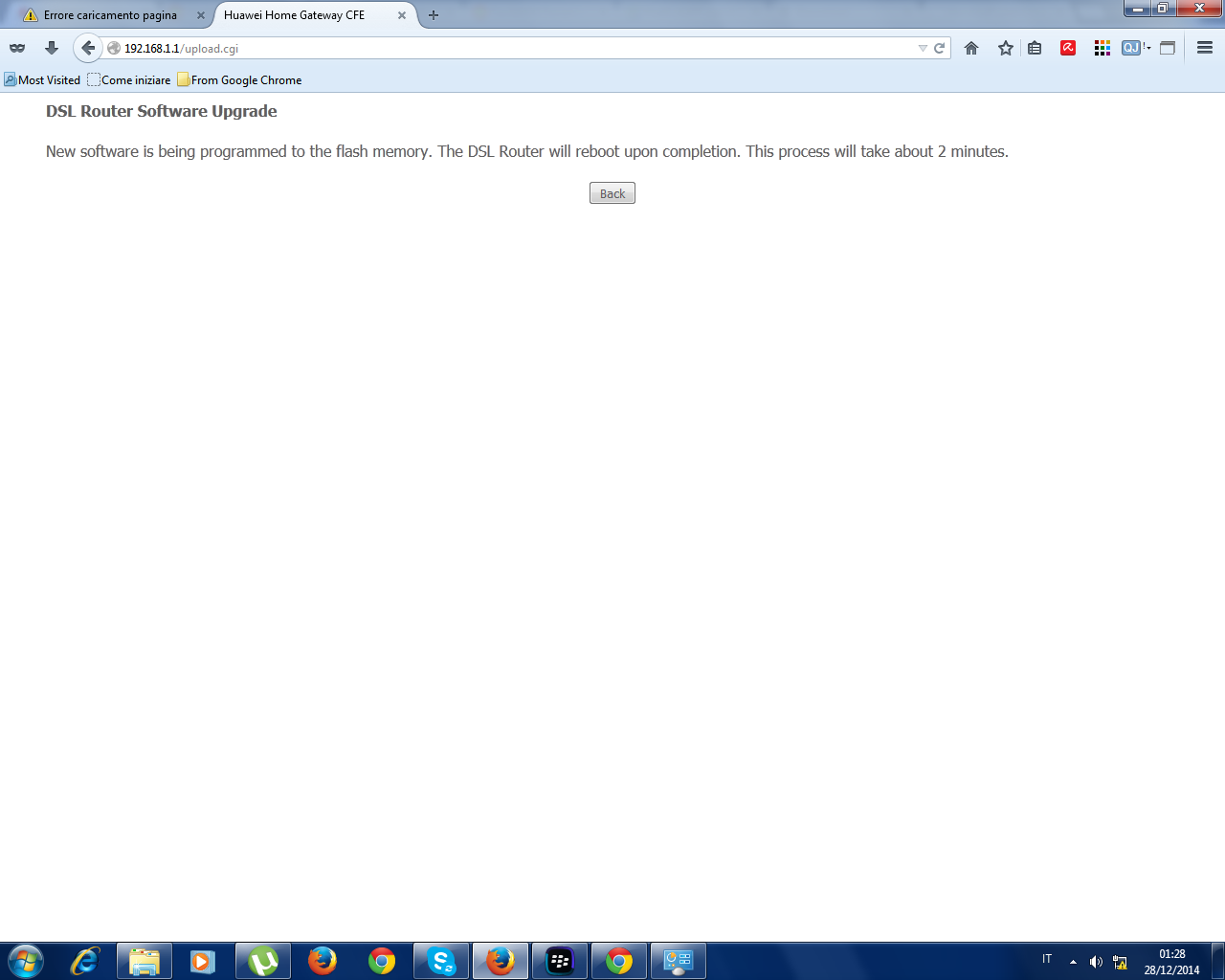The width and height of the screenshot is (1225, 980).
Task: Launch Internet Explorer from the taskbar
Action: pyautogui.click(x=85, y=961)
